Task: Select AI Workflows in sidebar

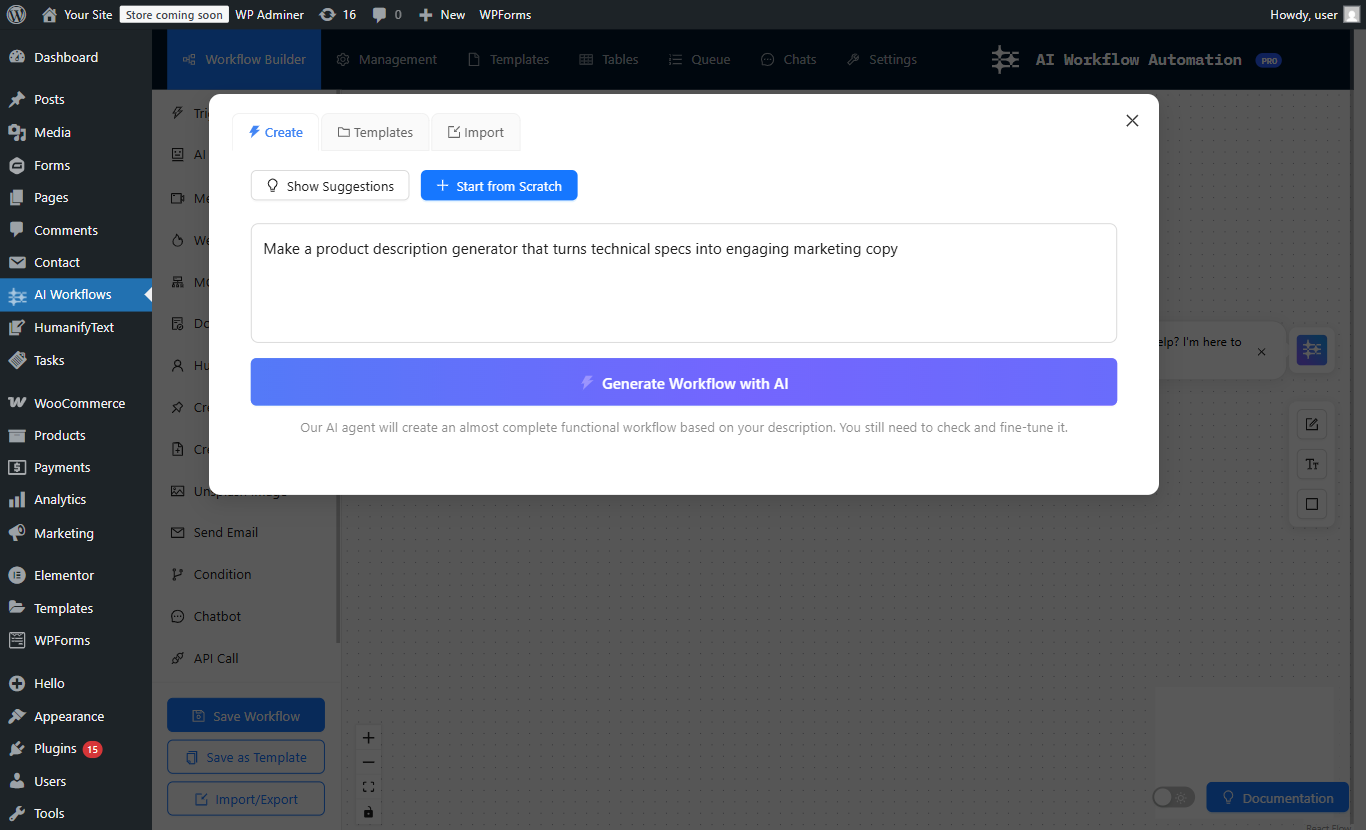Action: 76,294
